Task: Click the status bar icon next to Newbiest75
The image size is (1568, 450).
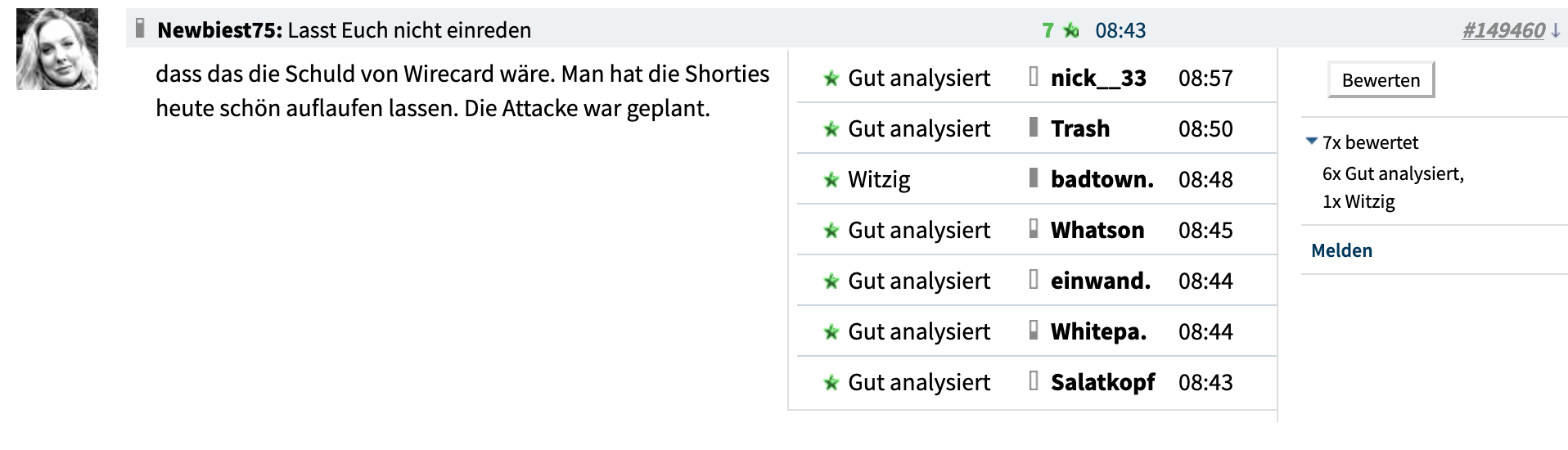Action: 140,29
